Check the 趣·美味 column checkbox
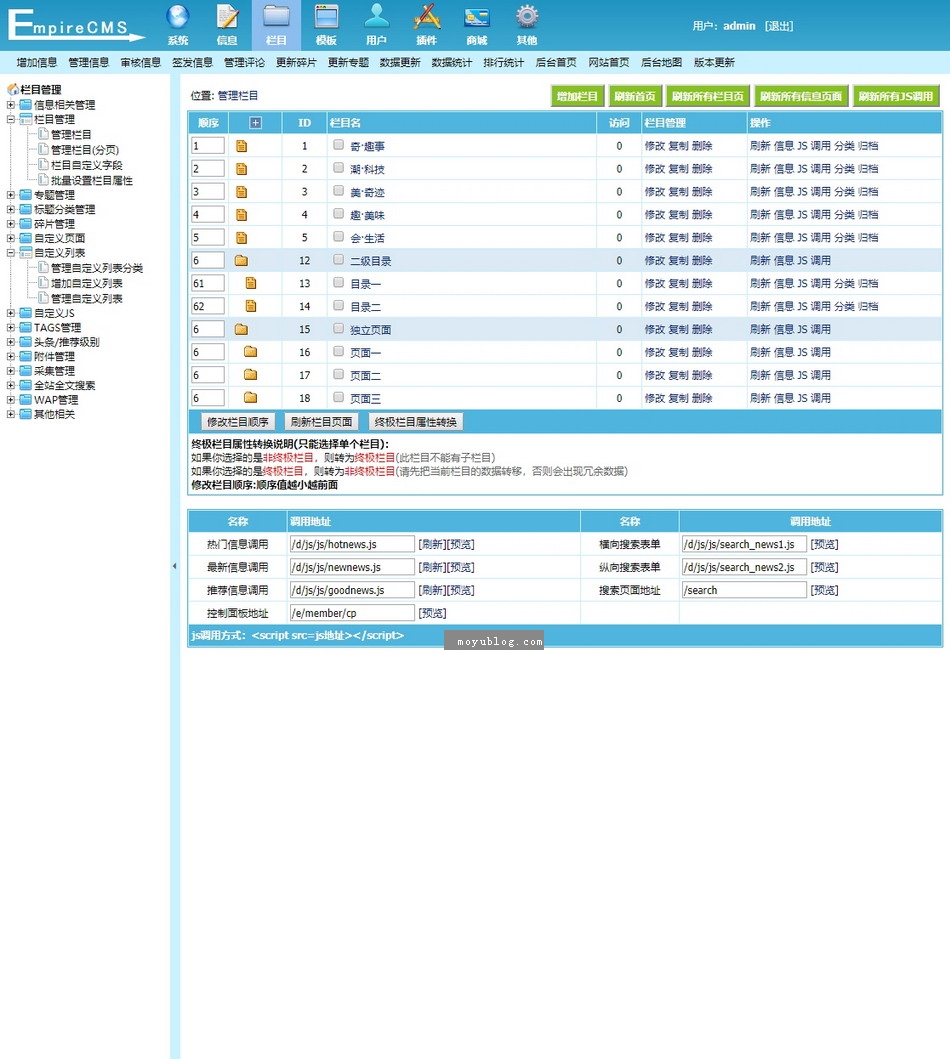Screen dimensions: 950x1059 click(338, 214)
